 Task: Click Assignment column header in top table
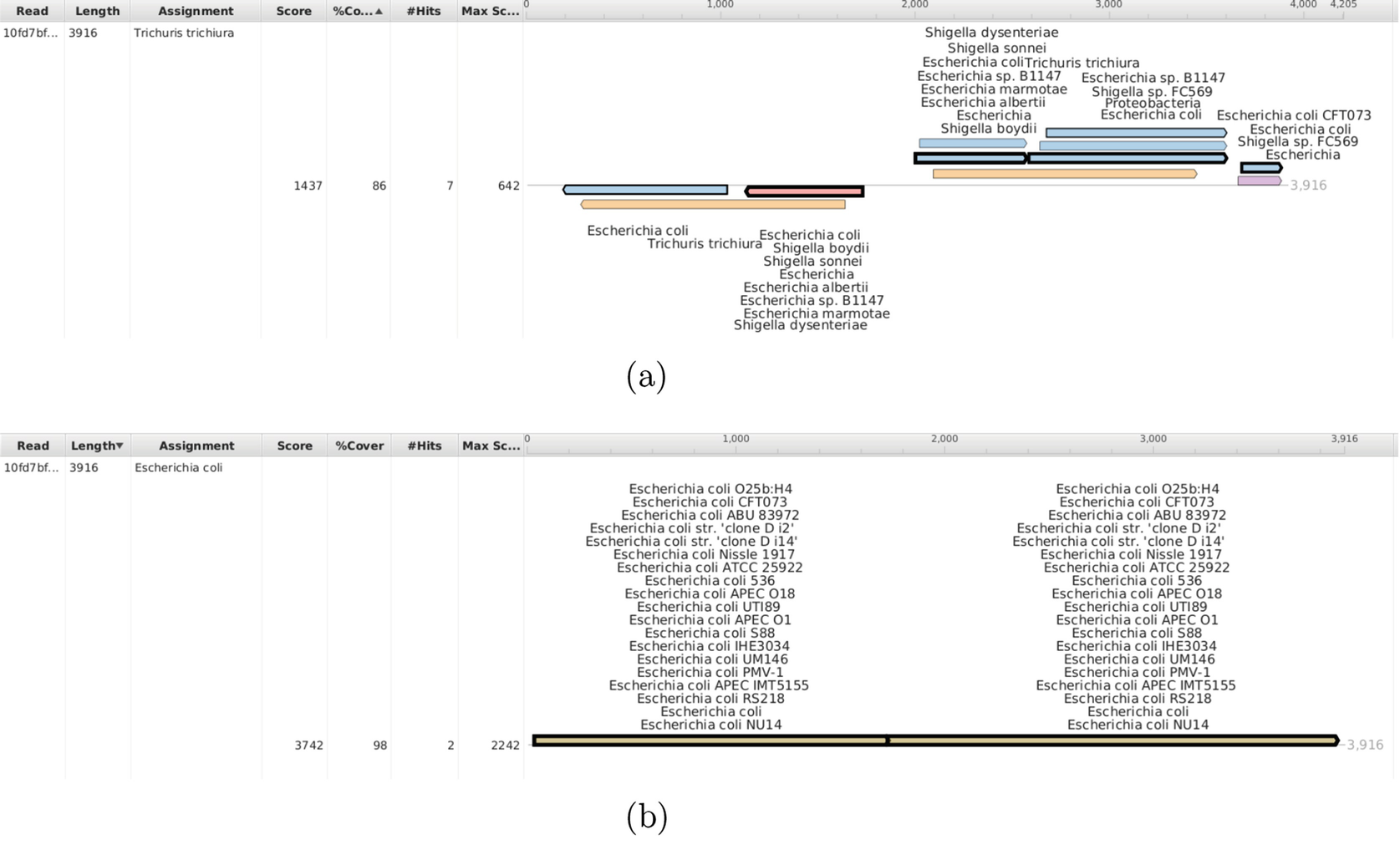click(x=196, y=11)
